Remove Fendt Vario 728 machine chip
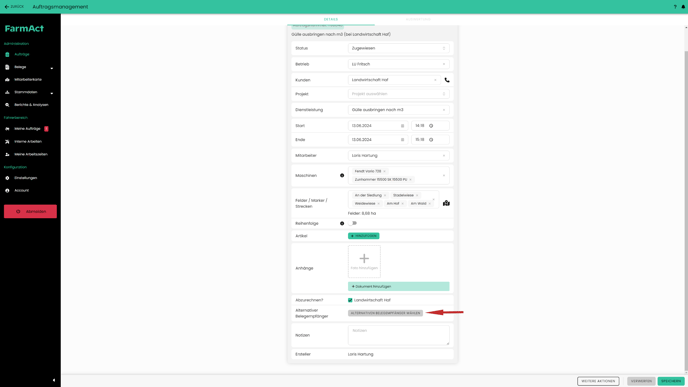The height and width of the screenshot is (387, 688). tap(384, 172)
